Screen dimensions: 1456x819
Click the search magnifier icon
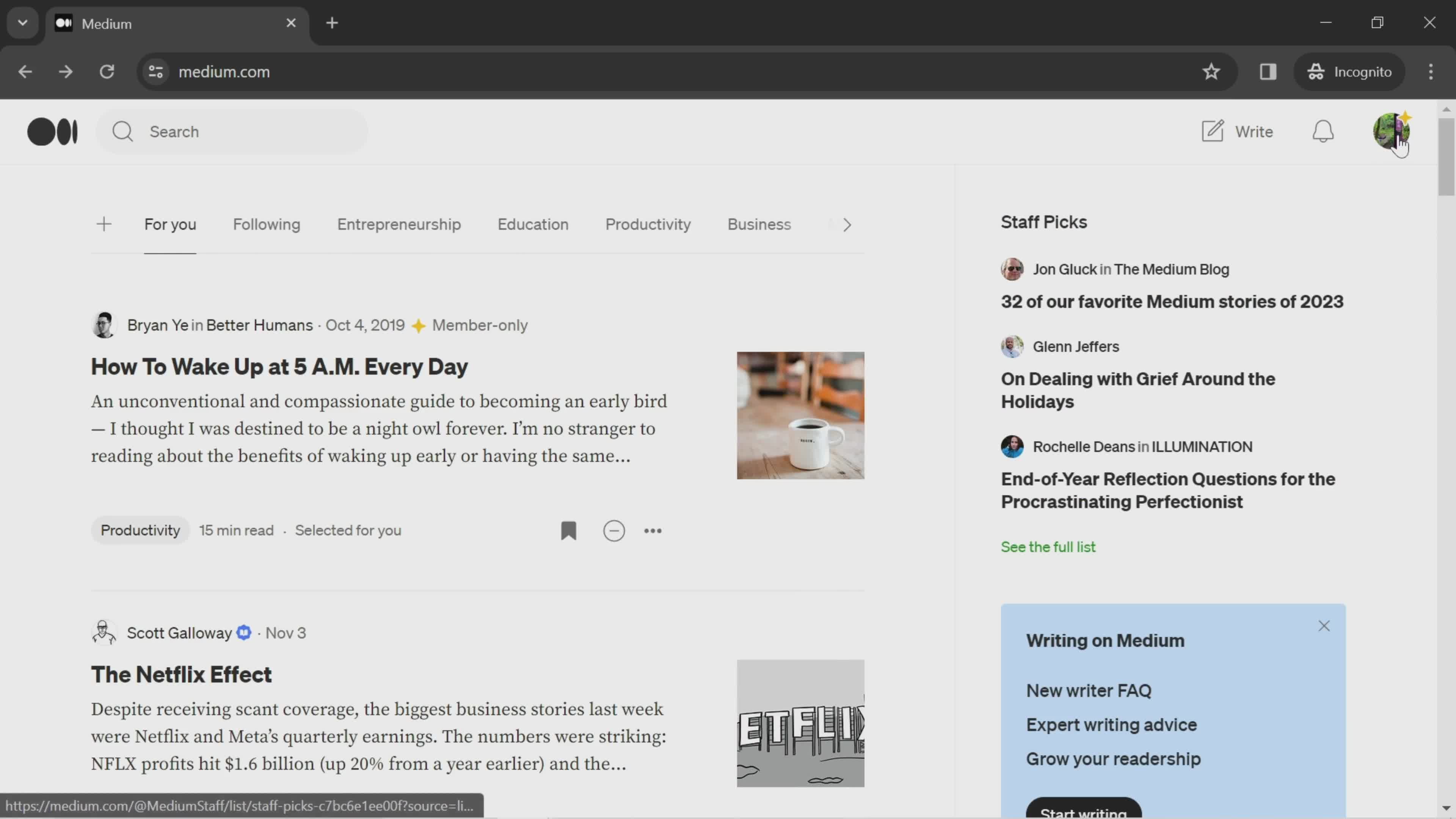(x=122, y=132)
